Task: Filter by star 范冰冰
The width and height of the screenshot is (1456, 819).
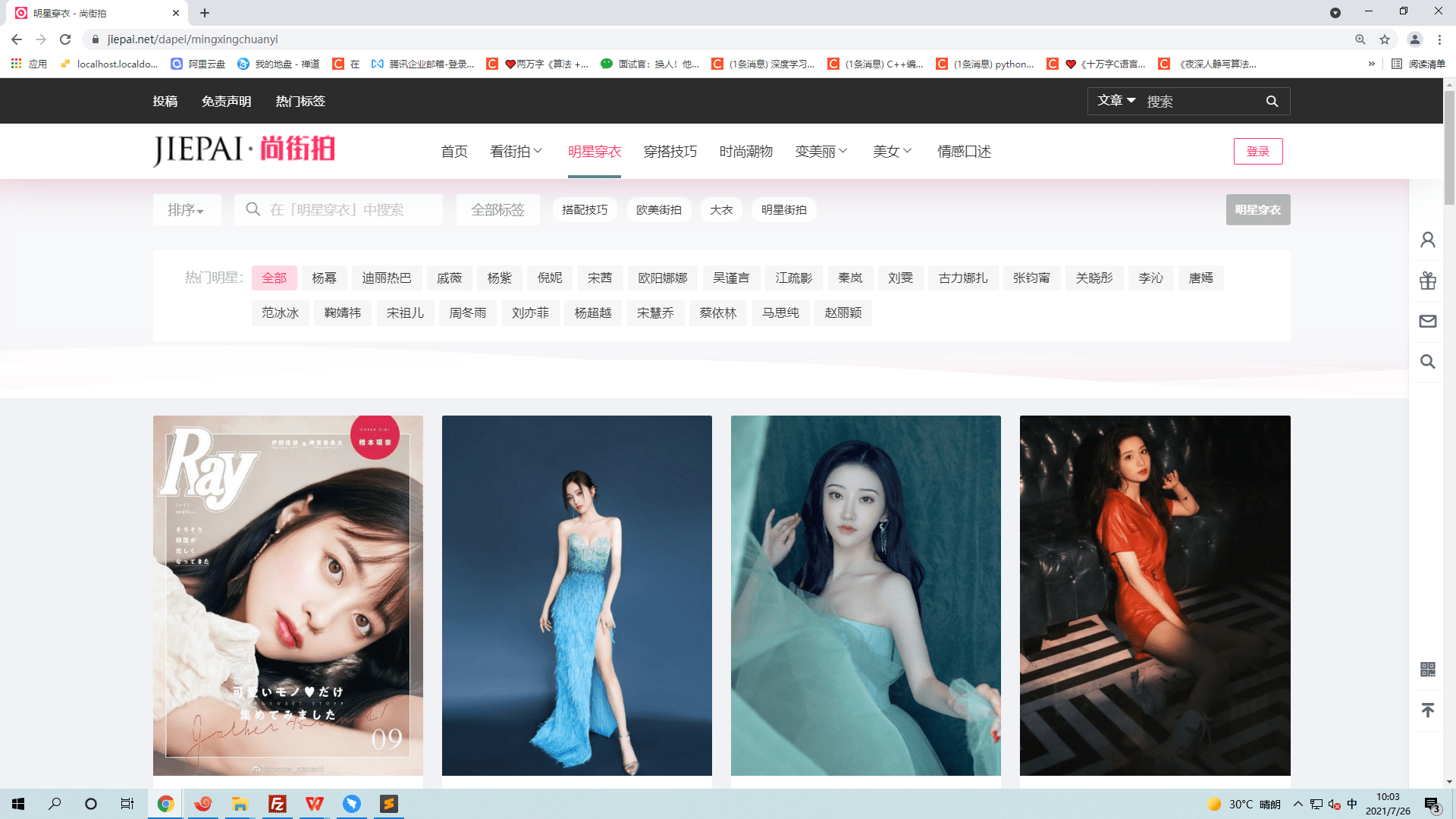Action: [x=281, y=313]
